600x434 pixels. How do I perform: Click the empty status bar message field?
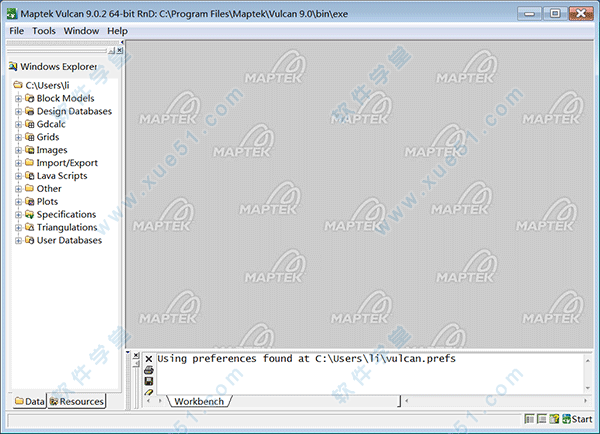pos(264,420)
